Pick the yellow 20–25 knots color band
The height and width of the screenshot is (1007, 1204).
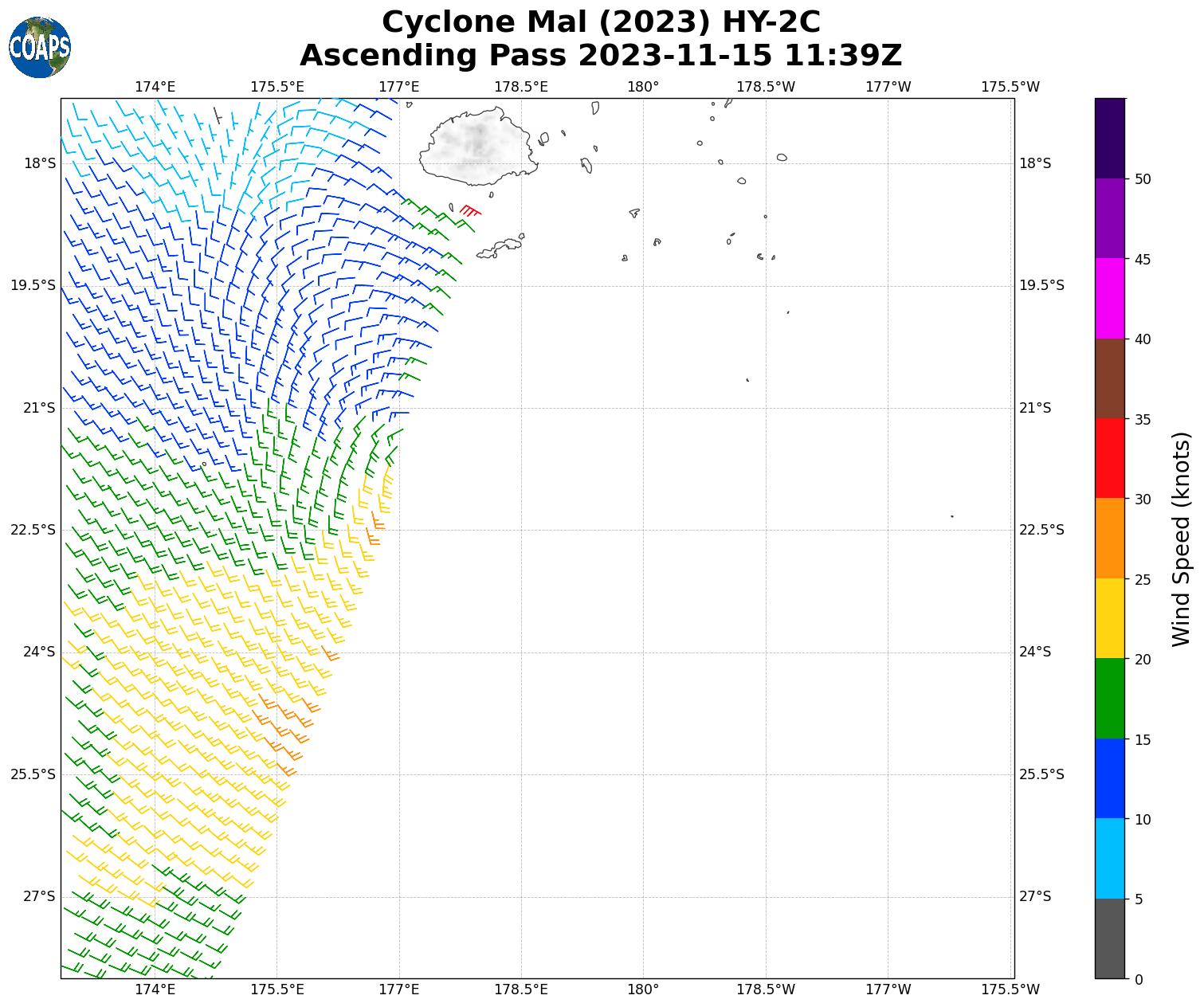1109,618
